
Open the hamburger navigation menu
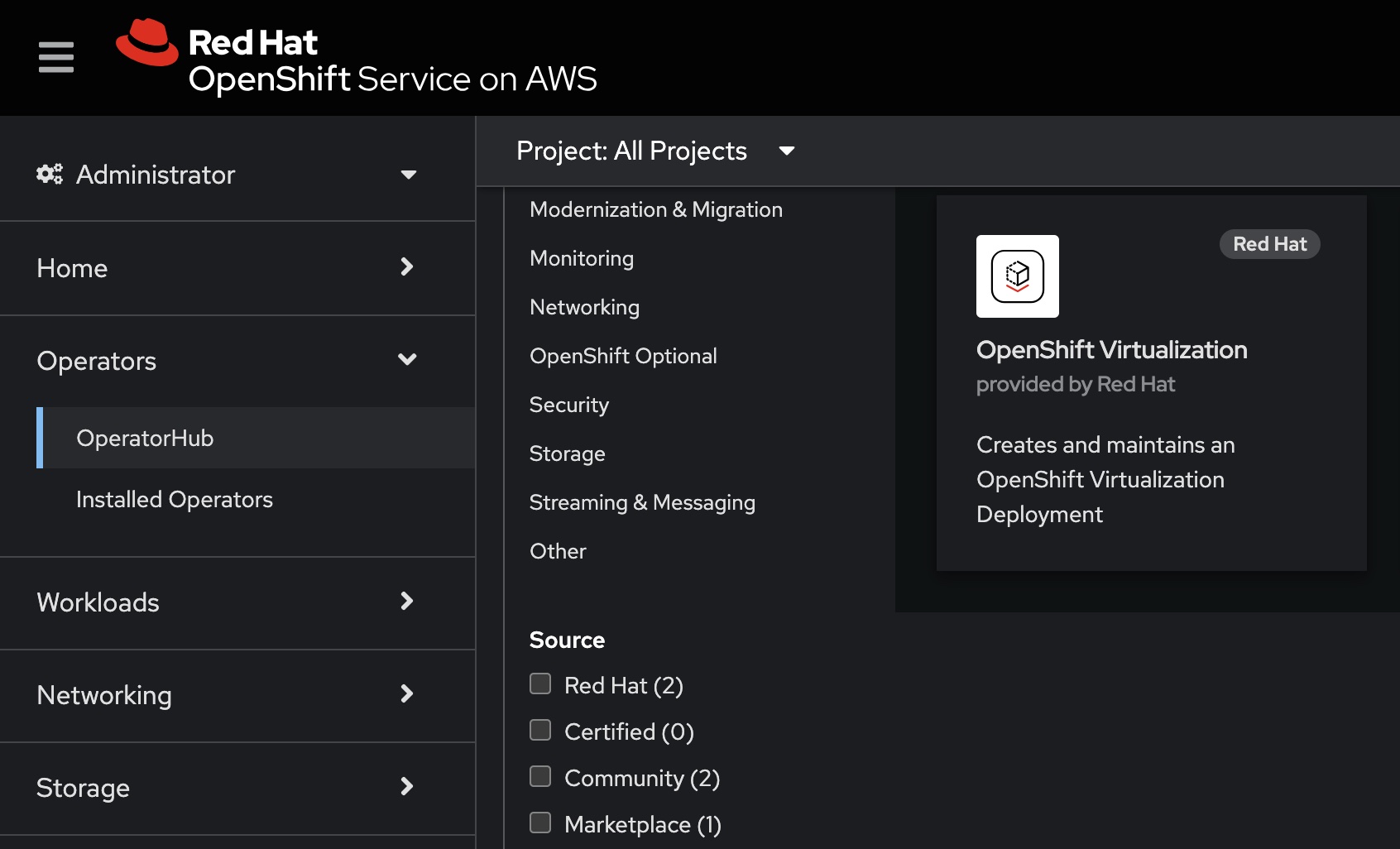pyautogui.click(x=56, y=57)
